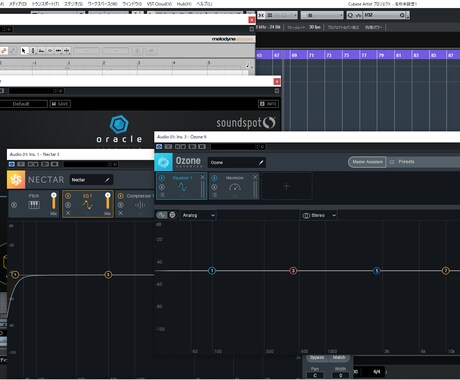460x380 pixels.
Task: Edit Ozone preset name with pencil icon
Action: click(261, 162)
